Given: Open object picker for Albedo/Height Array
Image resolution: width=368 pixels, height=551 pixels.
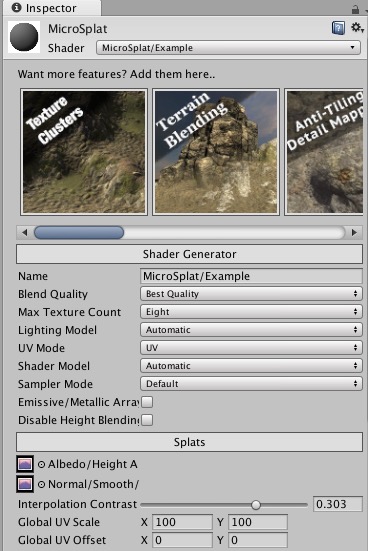Looking at the screenshot, I should (41, 465).
